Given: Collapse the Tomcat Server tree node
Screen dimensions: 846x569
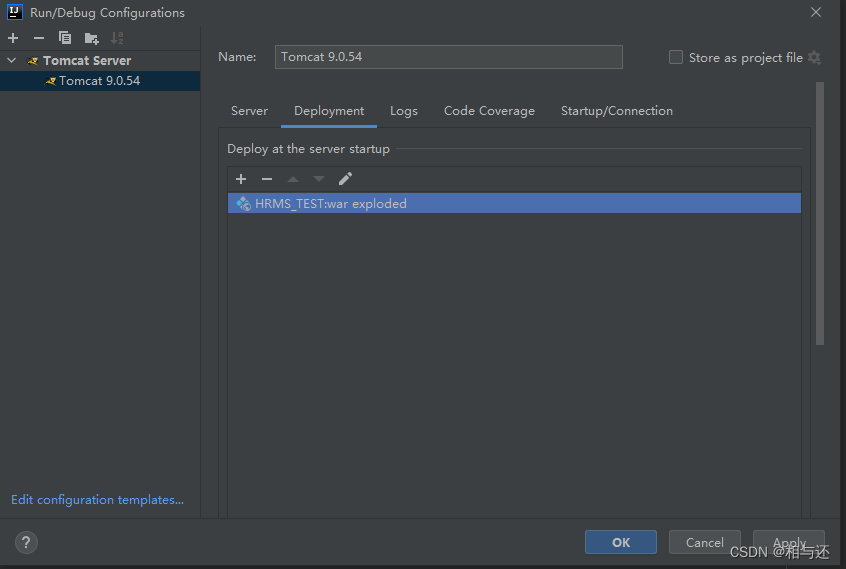Looking at the screenshot, I should pos(12,60).
